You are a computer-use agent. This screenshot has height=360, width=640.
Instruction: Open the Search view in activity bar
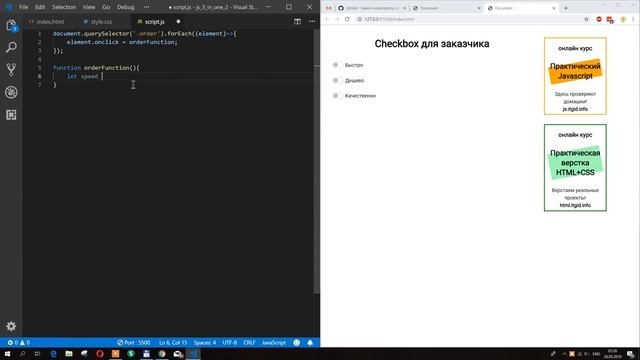point(11,47)
